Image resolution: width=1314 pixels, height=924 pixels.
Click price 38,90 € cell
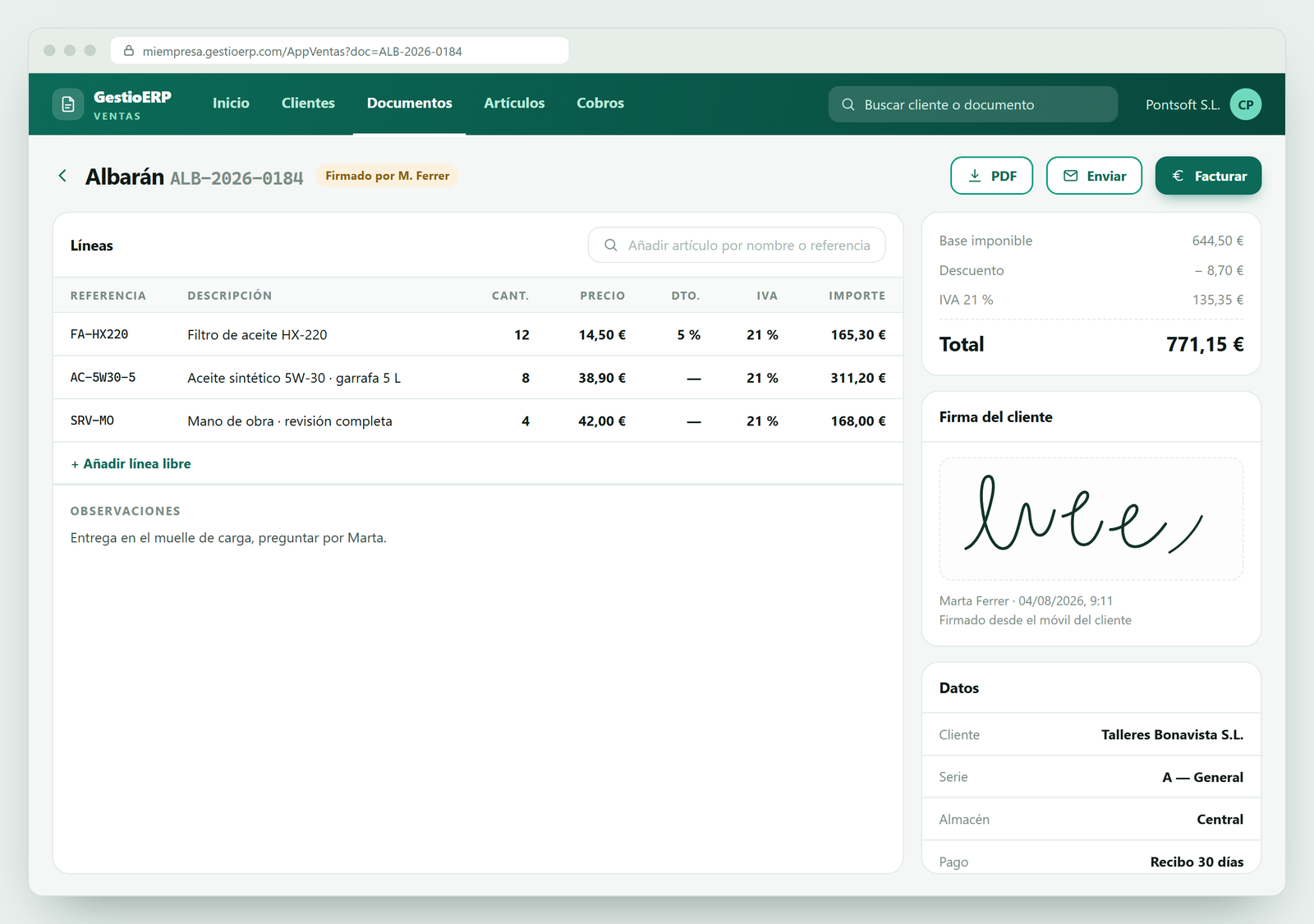click(602, 378)
